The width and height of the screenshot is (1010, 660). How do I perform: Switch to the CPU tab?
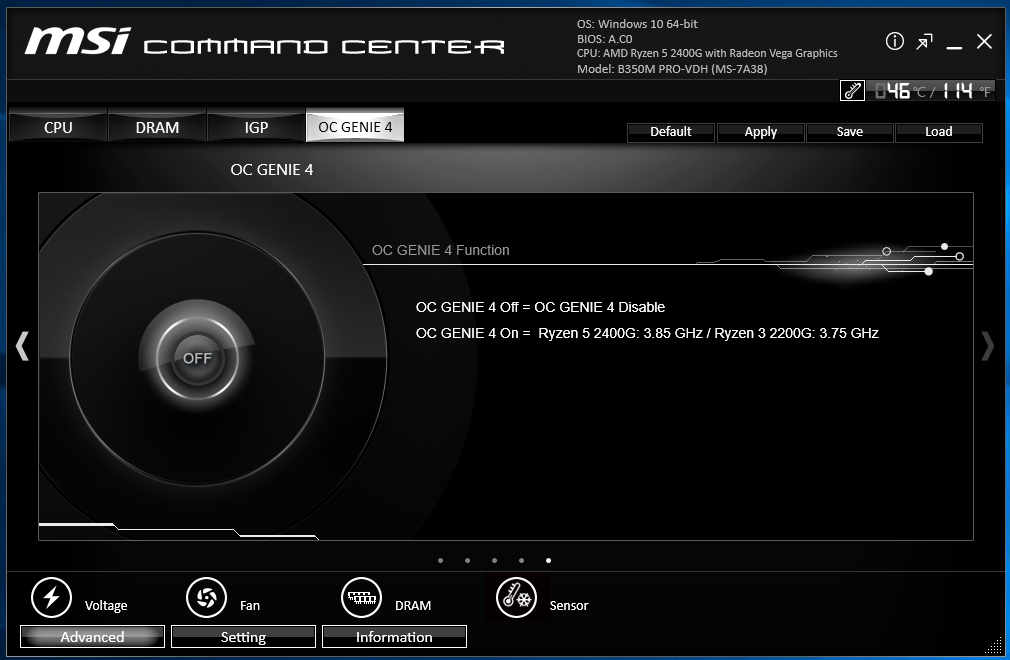(58, 127)
